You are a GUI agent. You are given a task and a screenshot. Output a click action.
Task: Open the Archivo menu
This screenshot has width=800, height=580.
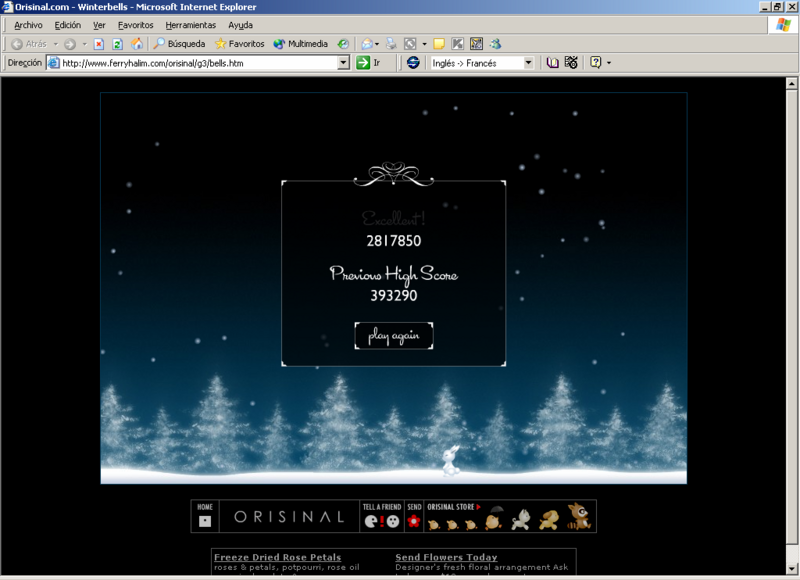[x=28, y=24]
